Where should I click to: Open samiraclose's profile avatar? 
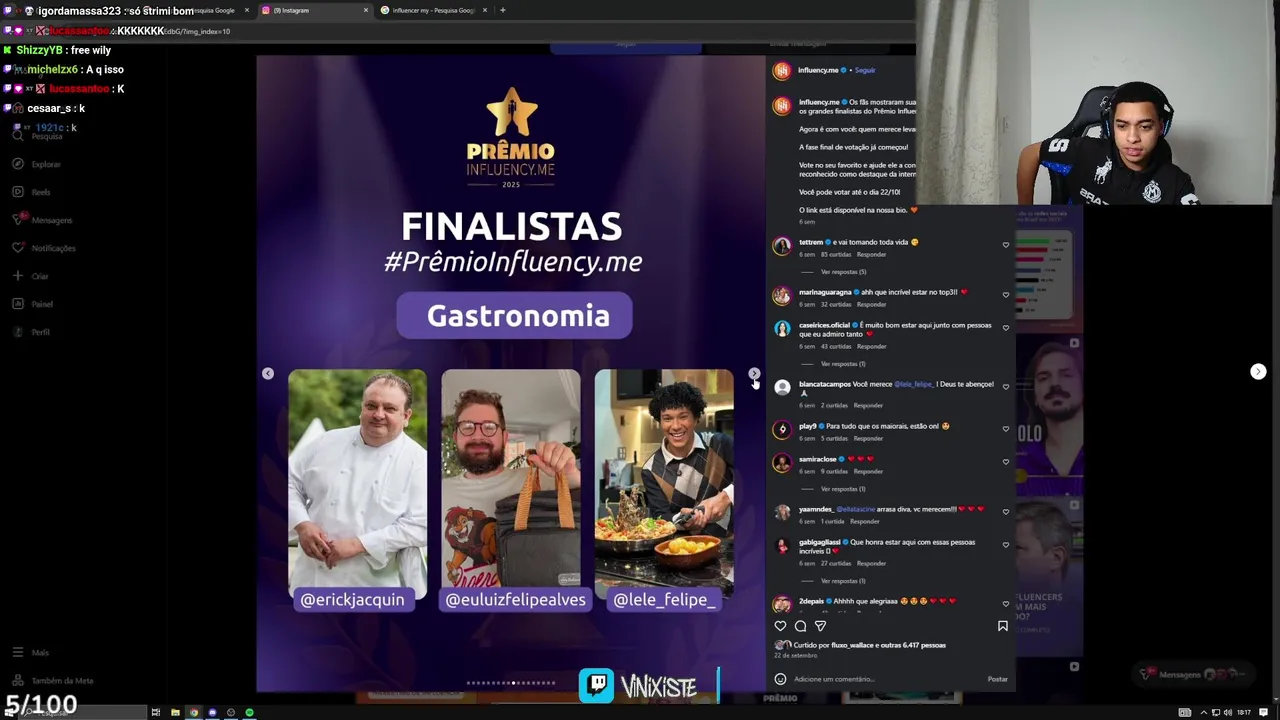(x=782, y=463)
